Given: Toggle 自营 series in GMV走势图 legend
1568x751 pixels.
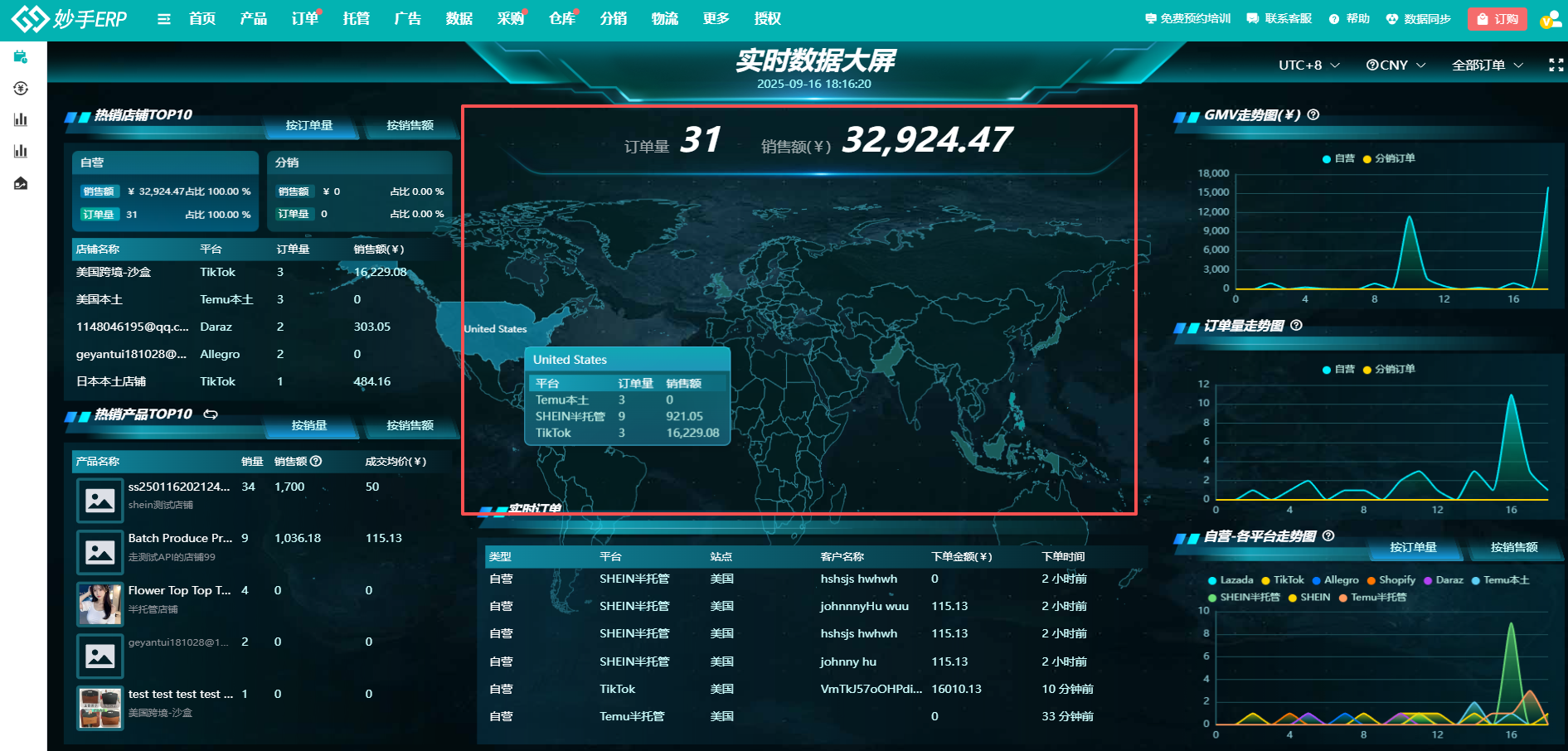Looking at the screenshot, I should (x=1338, y=158).
